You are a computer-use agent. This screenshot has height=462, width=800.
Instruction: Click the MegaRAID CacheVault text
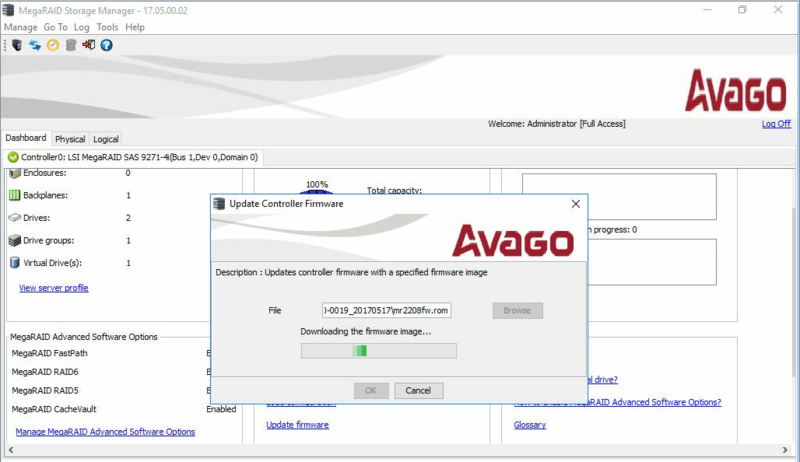[54, 409]
